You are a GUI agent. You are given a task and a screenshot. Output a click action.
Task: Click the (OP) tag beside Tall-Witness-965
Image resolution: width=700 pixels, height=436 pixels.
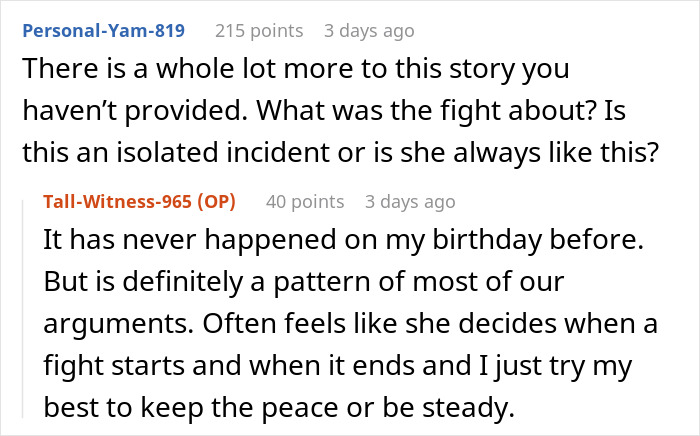(216, 202)
